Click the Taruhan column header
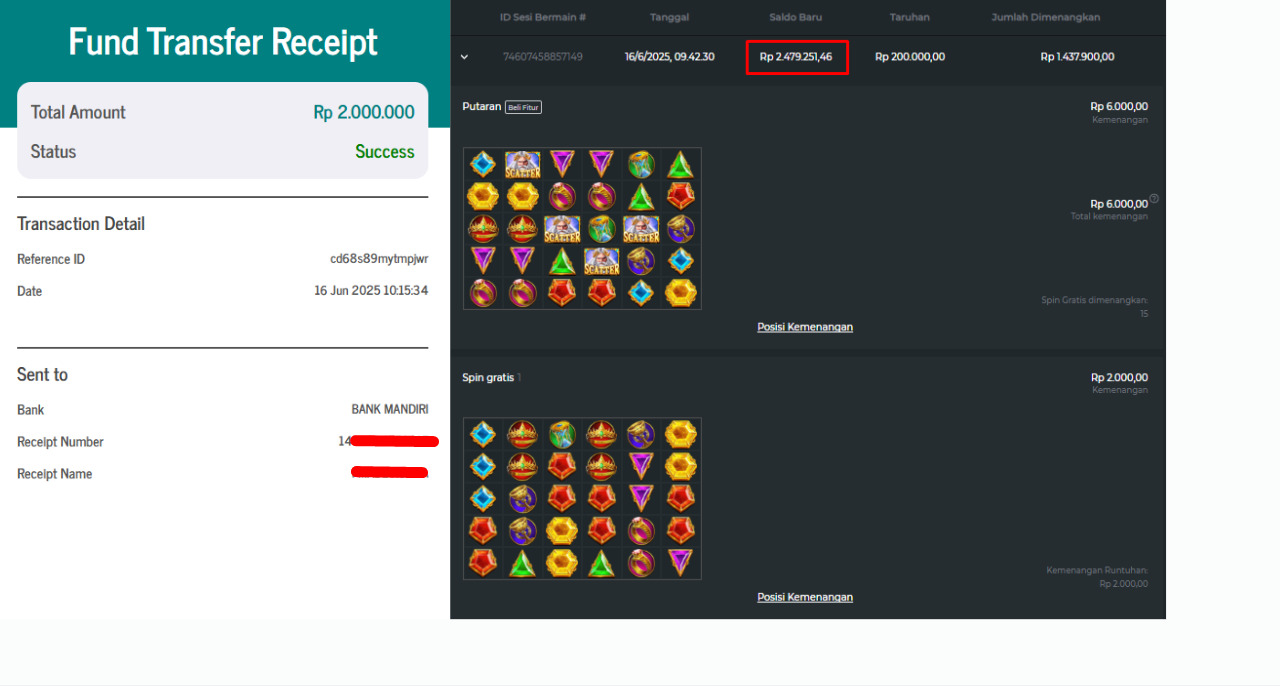Image resolution: width=1280 pixels, height=686 pixels. coord(909,17)
